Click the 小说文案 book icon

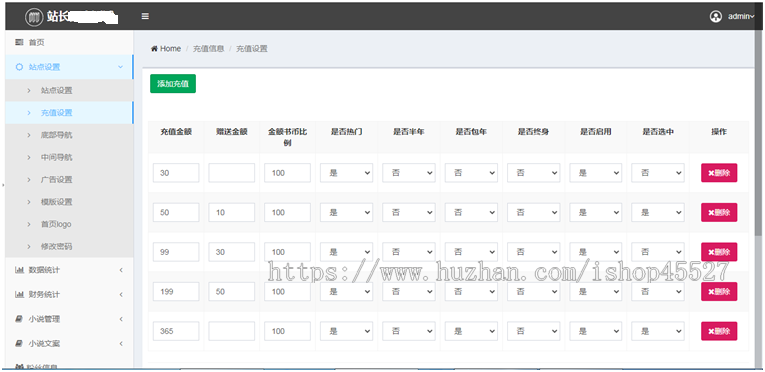coord(19,343)
